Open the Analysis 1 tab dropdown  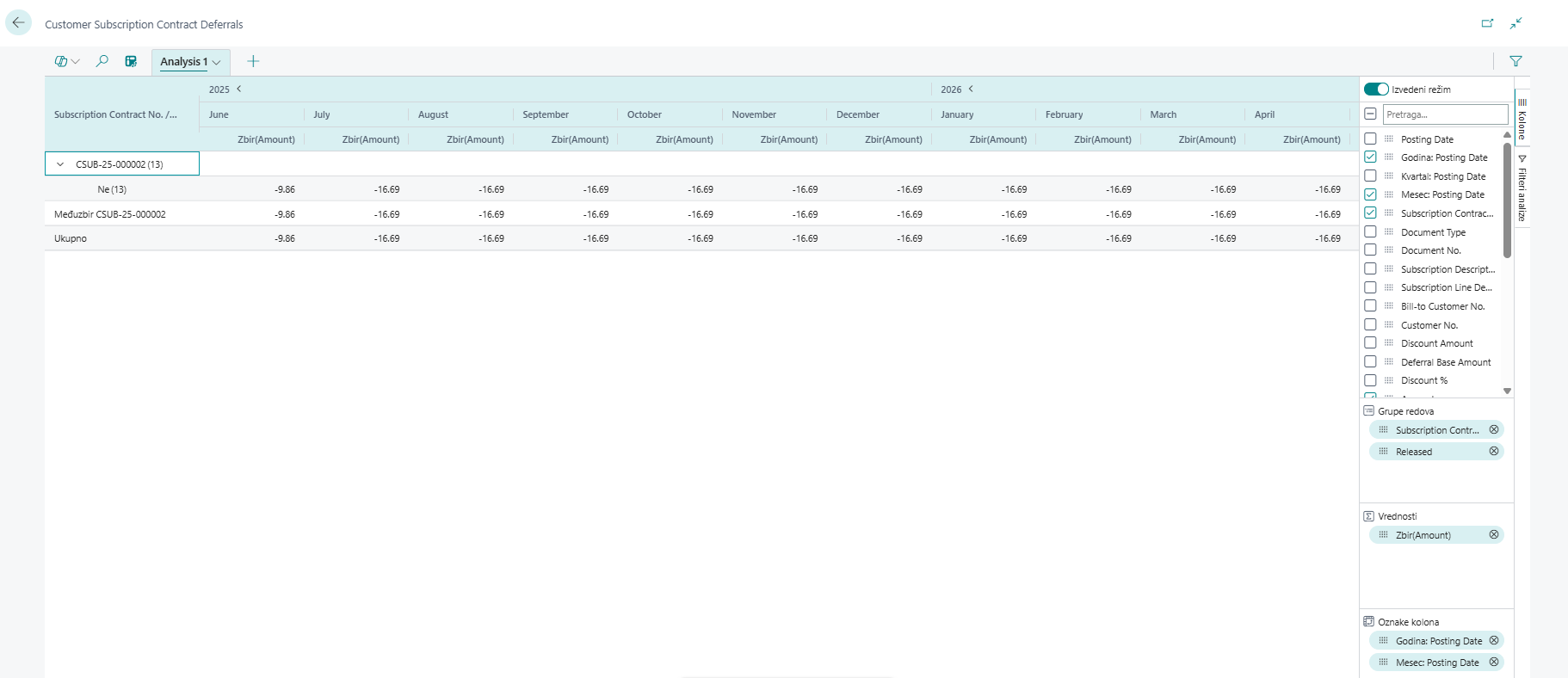coord(217,62)
